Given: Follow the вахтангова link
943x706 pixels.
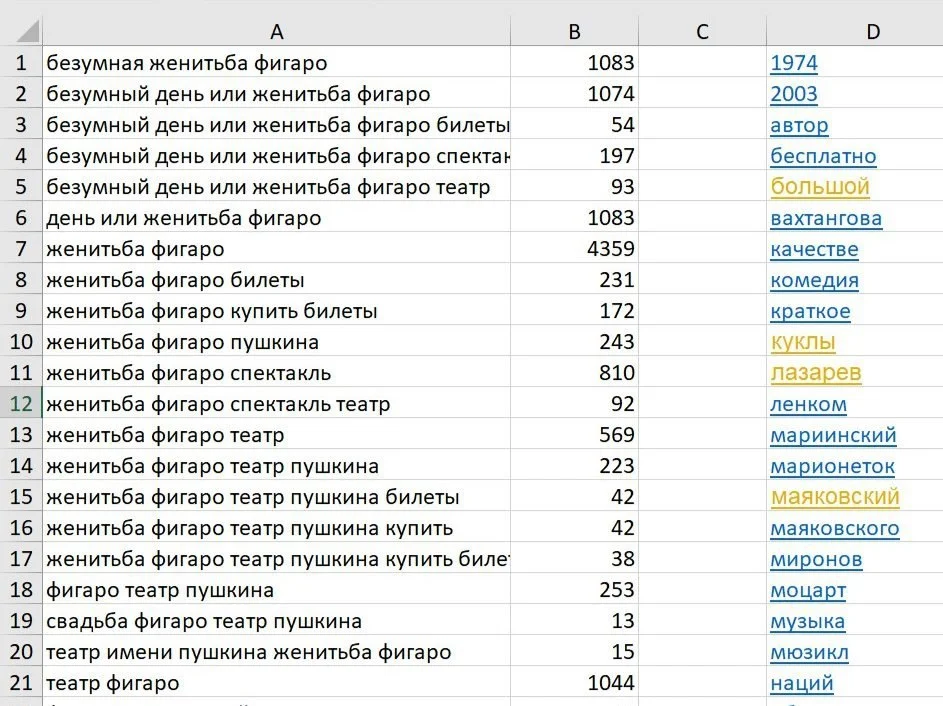Looking at the screenshot, I should (826, 218).
